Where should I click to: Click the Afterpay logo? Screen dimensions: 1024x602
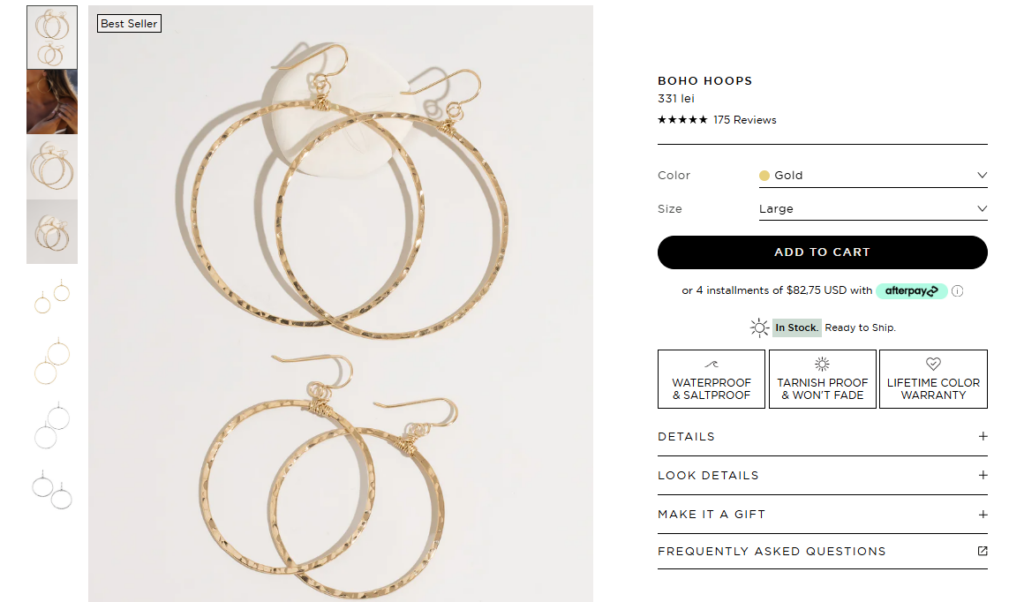pyautogui.click(x=911, y=291)
